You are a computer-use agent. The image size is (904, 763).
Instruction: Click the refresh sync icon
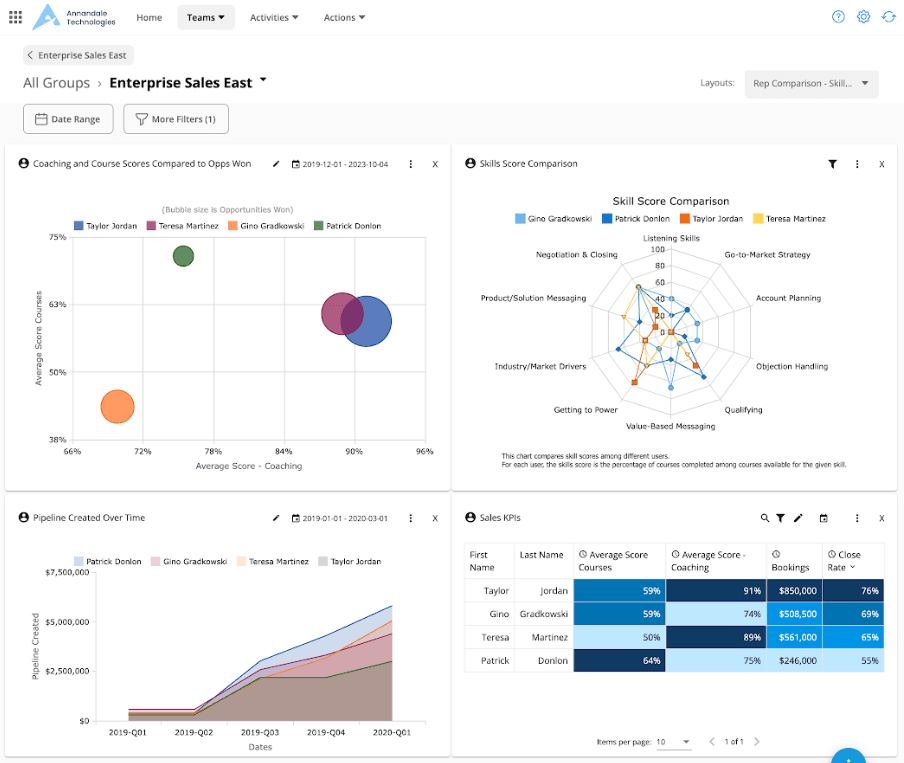(x=889, y=17)
